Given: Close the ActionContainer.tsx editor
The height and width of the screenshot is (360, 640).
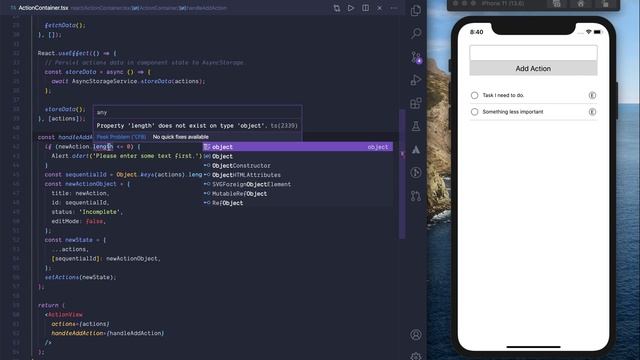Looking at the screenshot, I should tap(380, 8).
